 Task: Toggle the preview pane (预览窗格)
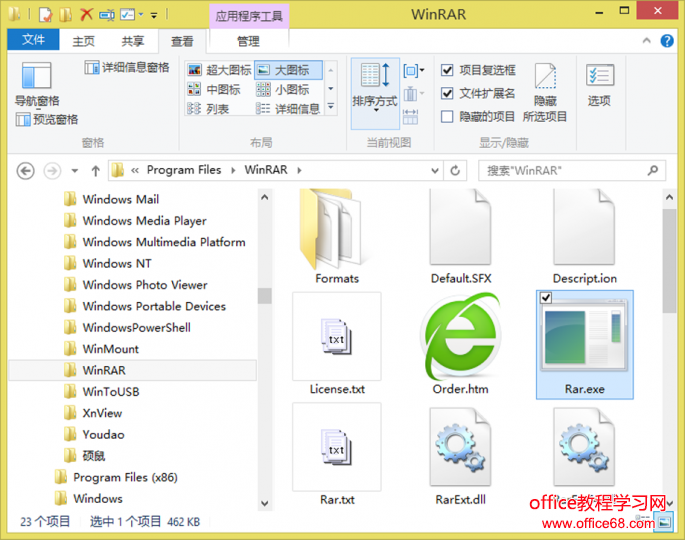[47, 119]
